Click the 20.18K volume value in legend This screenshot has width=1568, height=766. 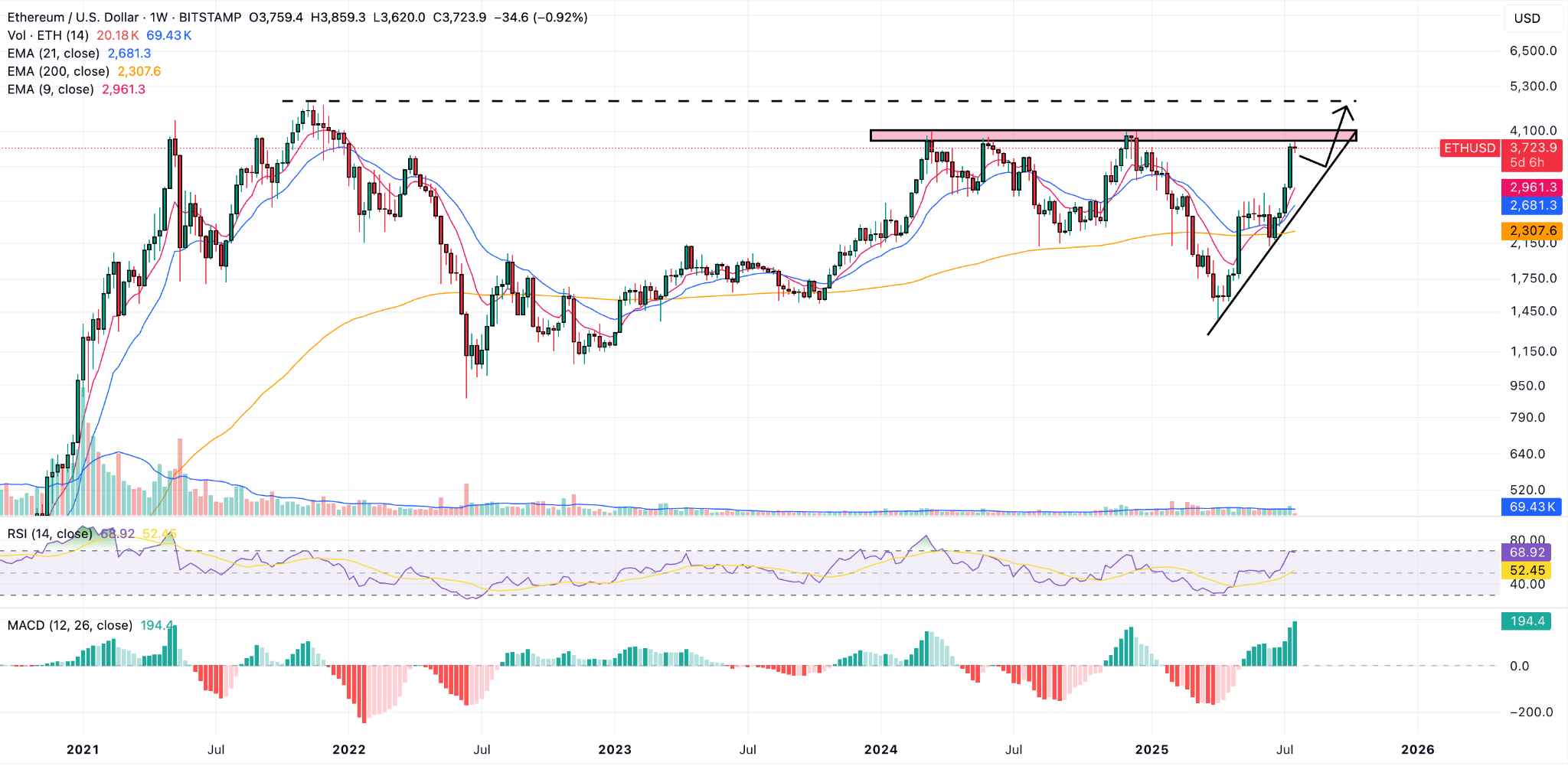(117, 35)
